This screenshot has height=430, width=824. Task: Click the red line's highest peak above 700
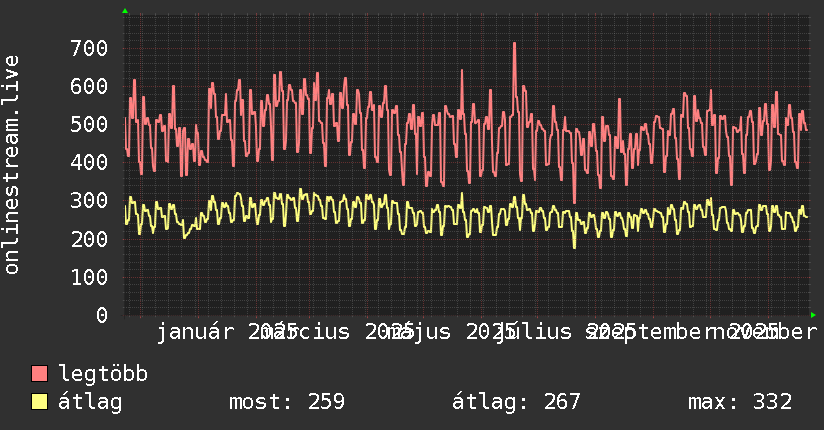coord(514,44)
